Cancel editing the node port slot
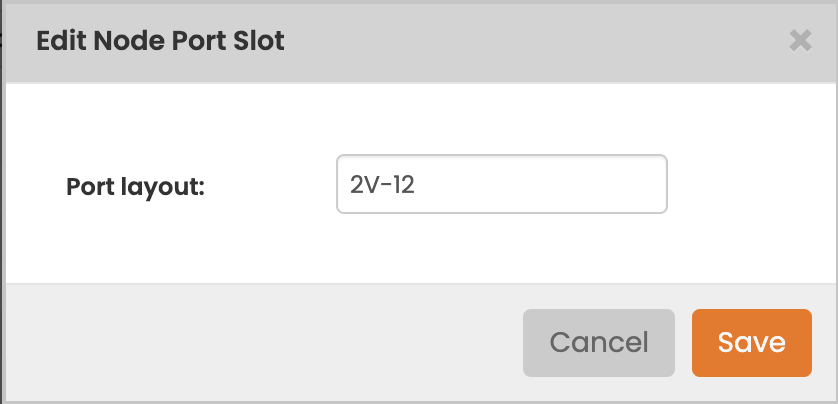Screen dimensions: 838x404 click(x=599, y=342)
